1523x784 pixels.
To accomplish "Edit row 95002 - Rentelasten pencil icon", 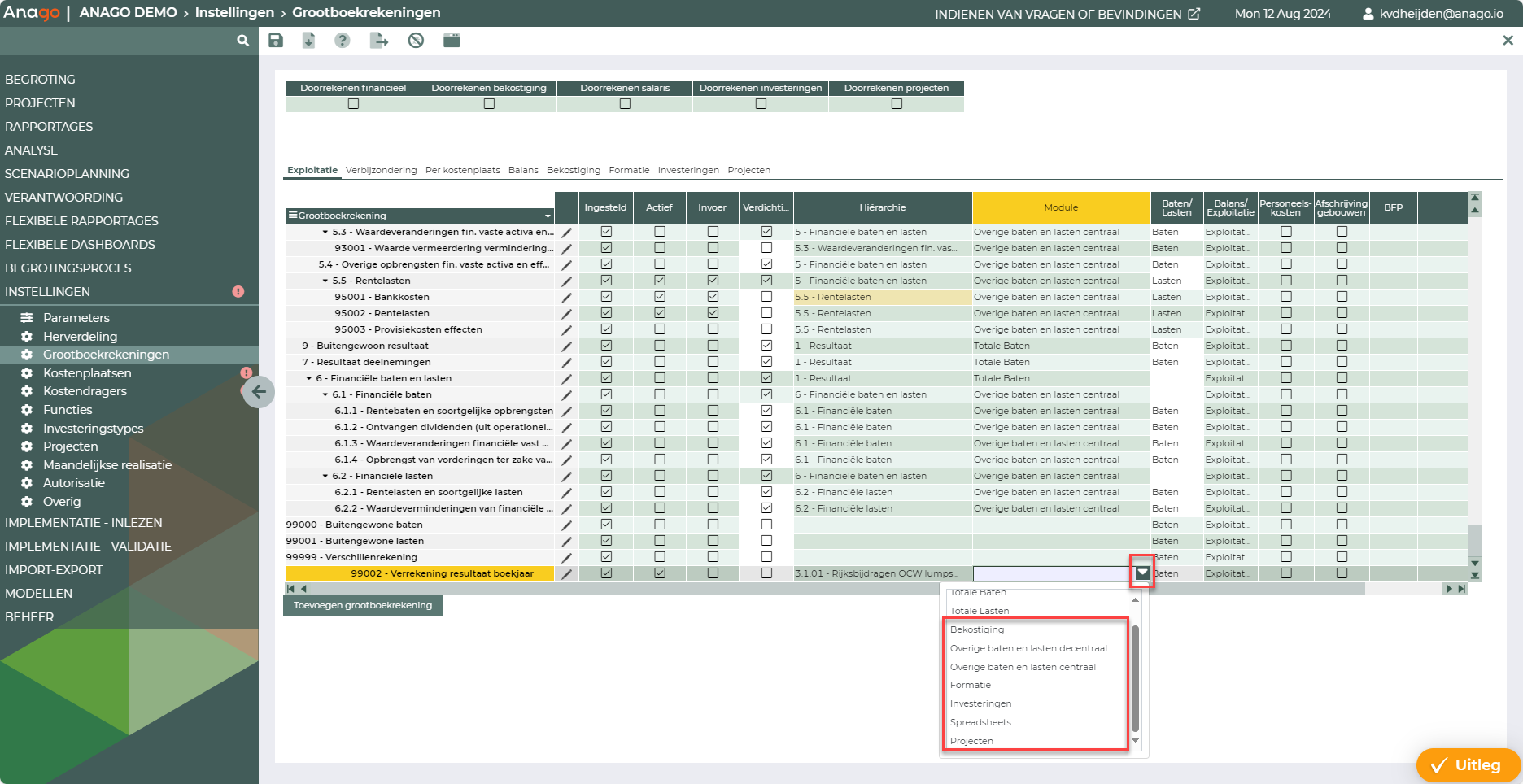I will 566,313.
